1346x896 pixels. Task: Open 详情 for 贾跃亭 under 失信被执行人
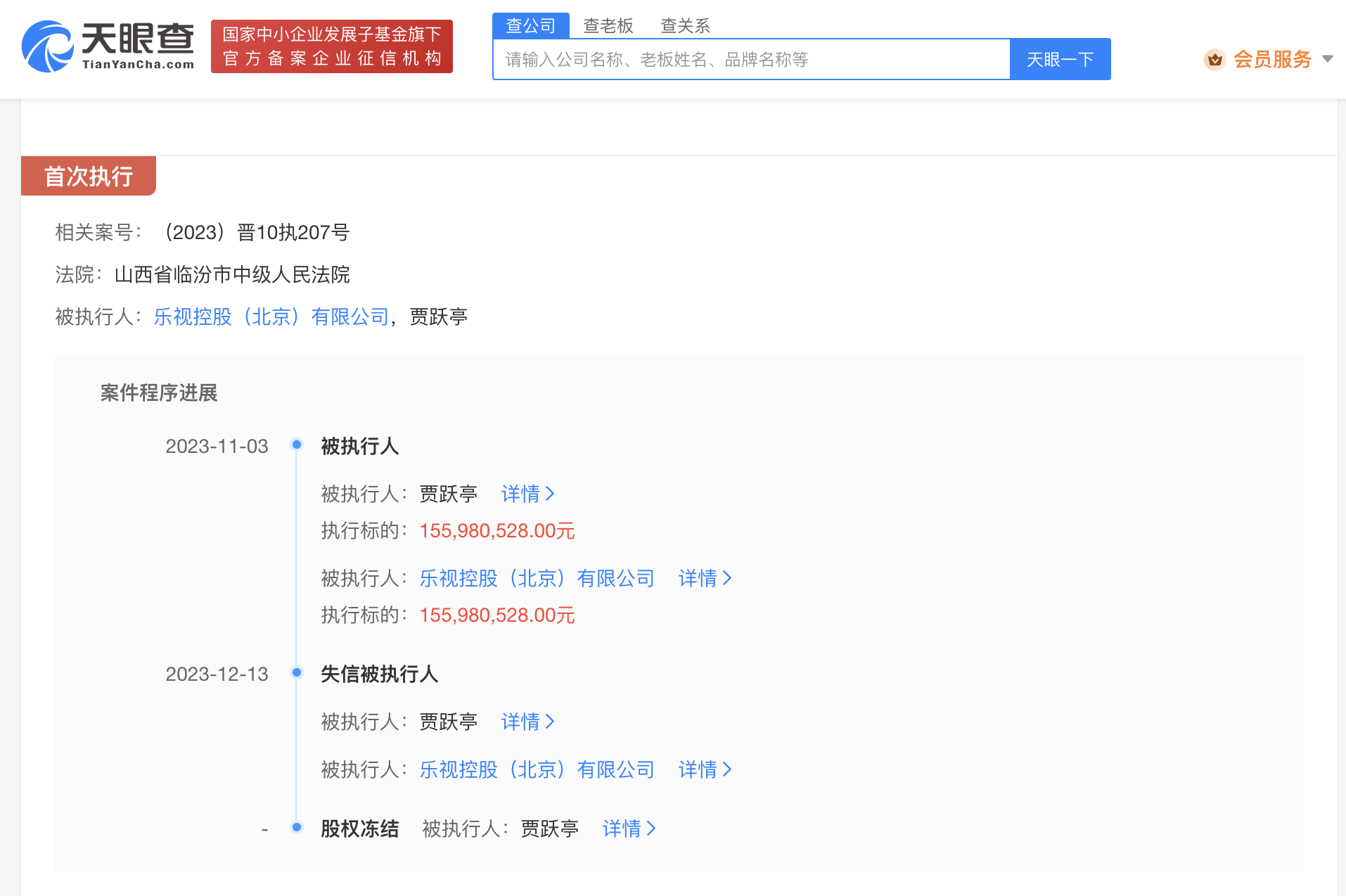coord(528,722)
